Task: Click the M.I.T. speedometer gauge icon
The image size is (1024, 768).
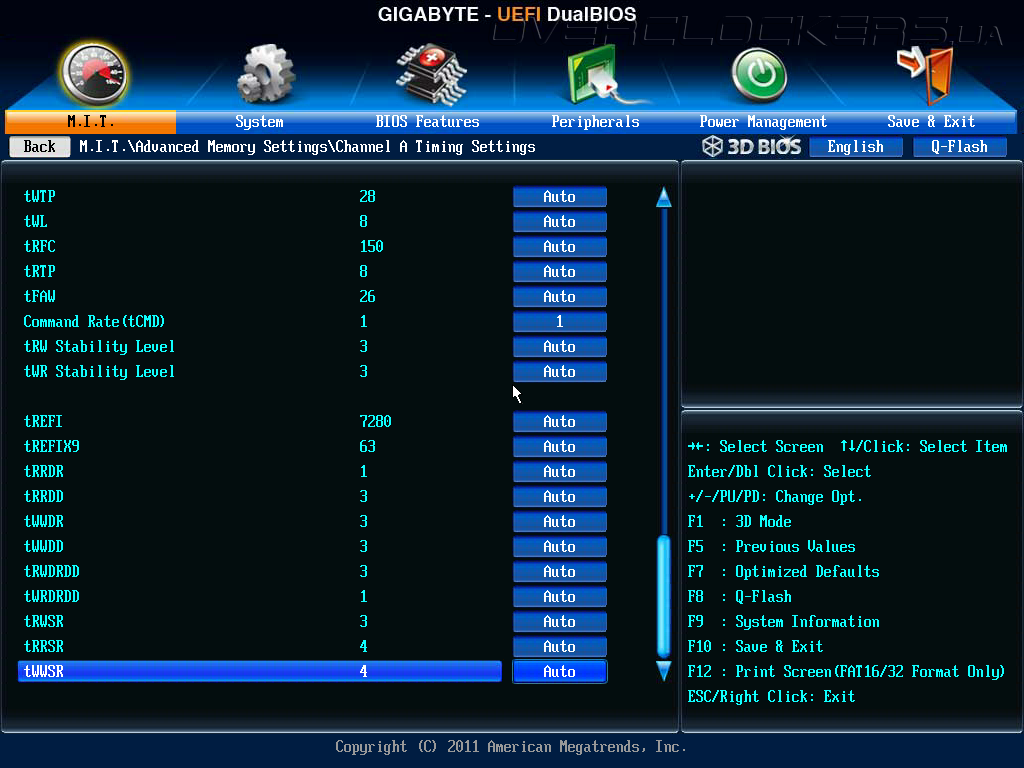Action: (94, 74)
